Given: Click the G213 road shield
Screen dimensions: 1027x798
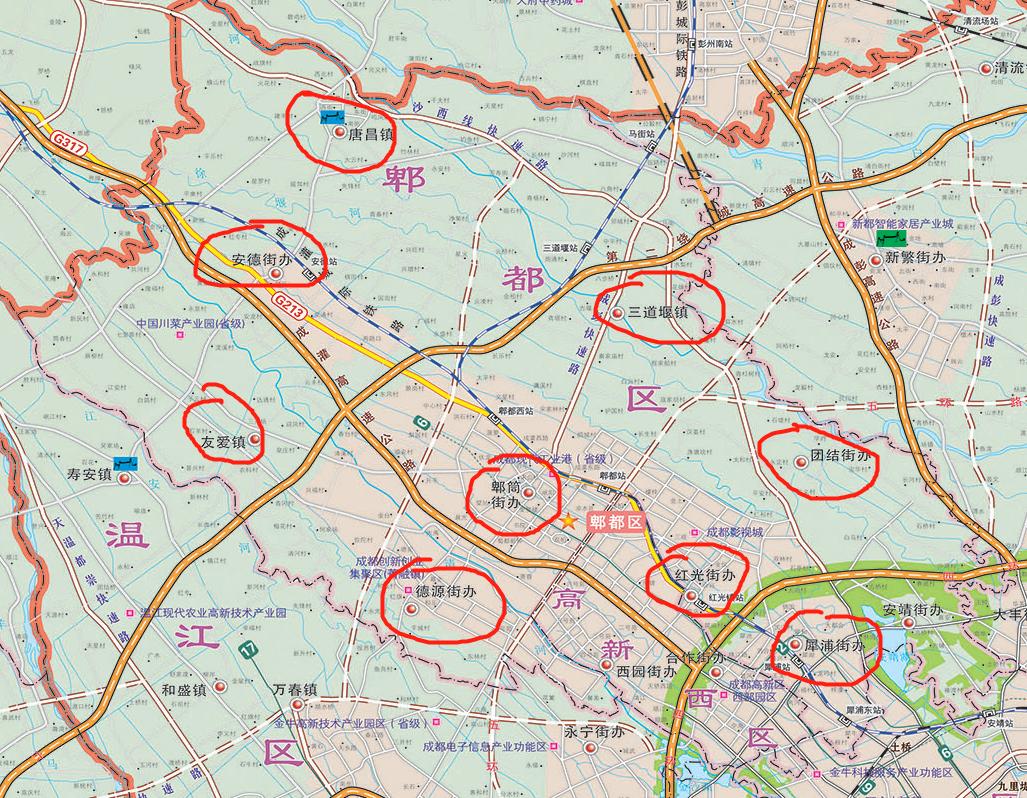Looking at the screenshot, I should click(x=288, y=307).
